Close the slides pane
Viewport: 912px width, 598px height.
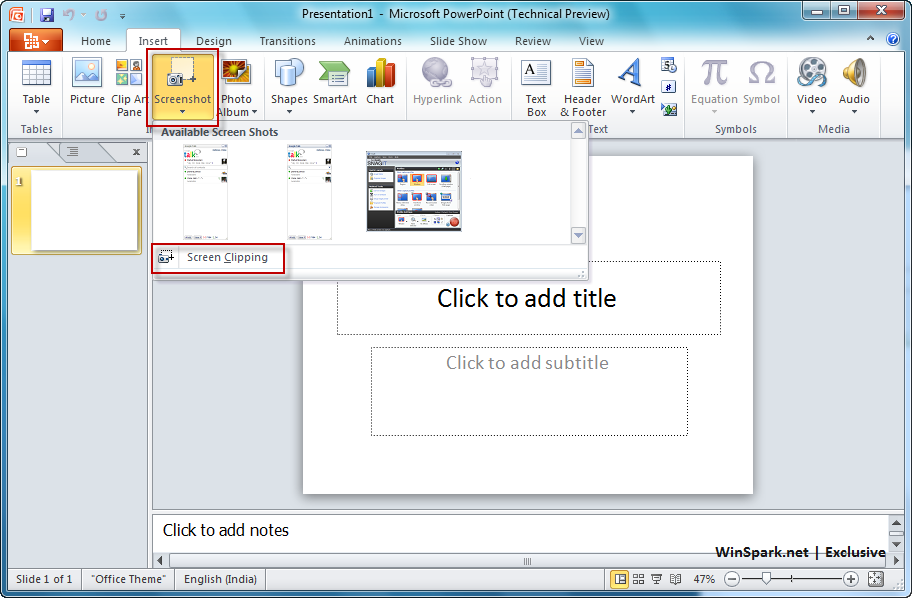click(136, 152)
